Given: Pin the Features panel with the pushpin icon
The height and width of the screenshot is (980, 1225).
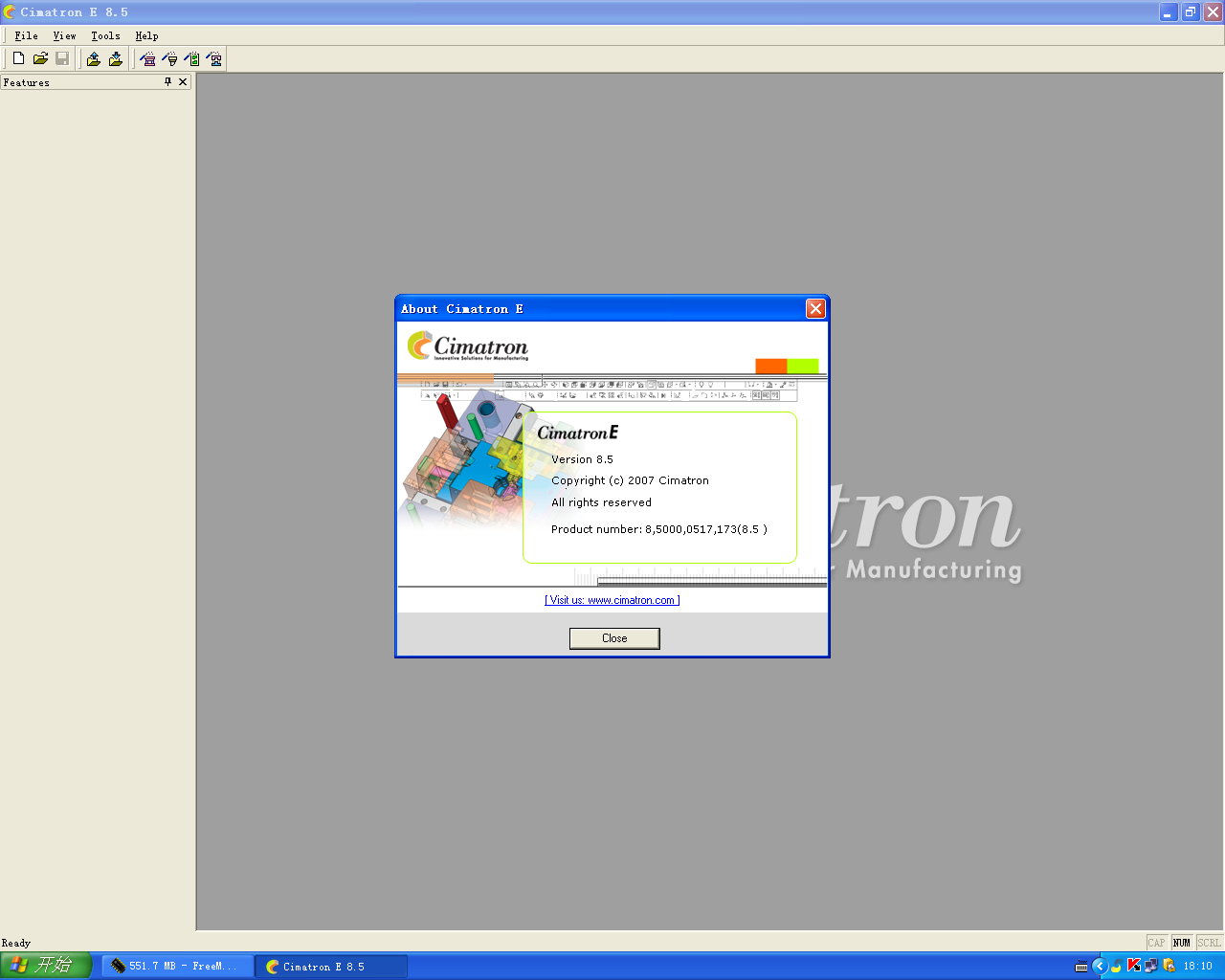Looking at the screenshot, I should pos(168,82).
